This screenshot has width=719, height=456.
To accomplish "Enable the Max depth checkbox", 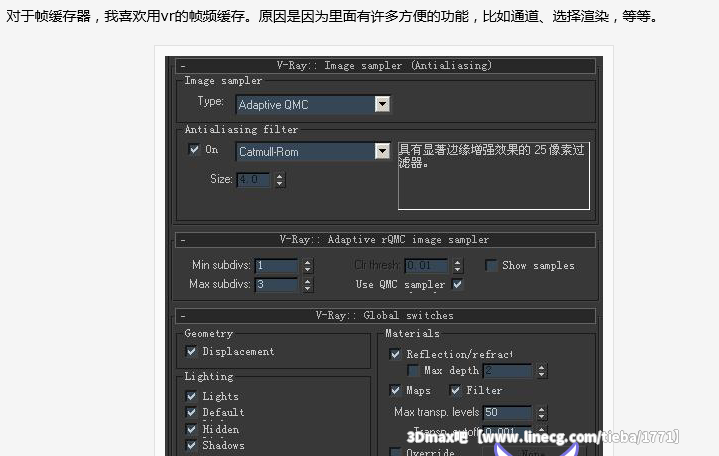I will click(x=413, y=370).
